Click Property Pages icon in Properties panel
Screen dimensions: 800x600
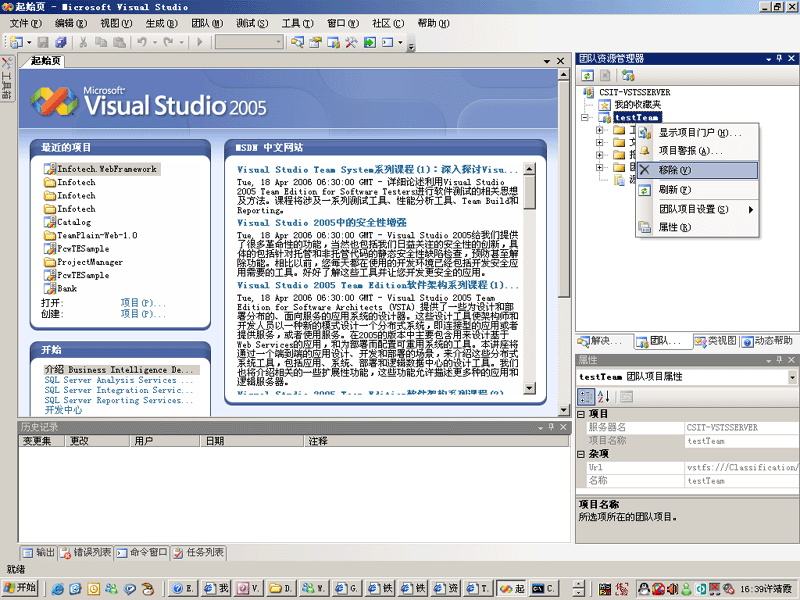coord(627,396)
